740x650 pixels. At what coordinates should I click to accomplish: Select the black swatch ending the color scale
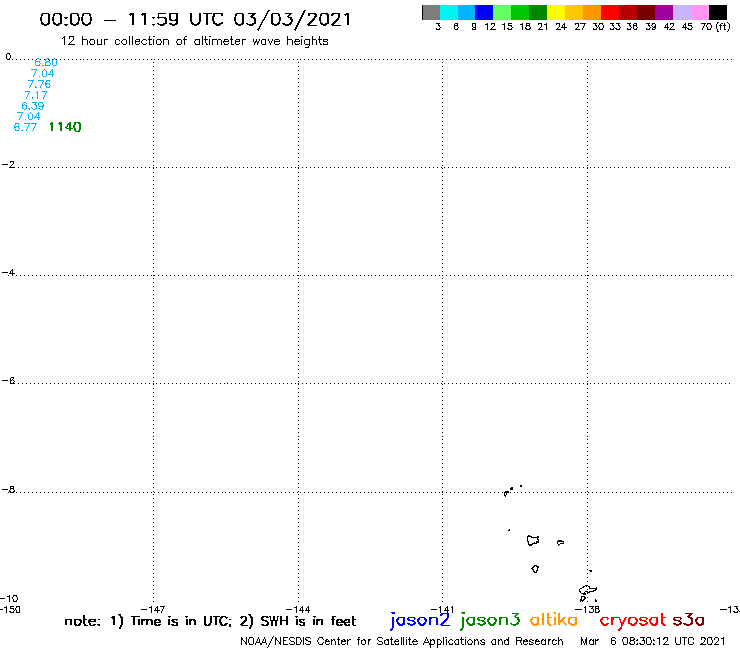point(717,12)
